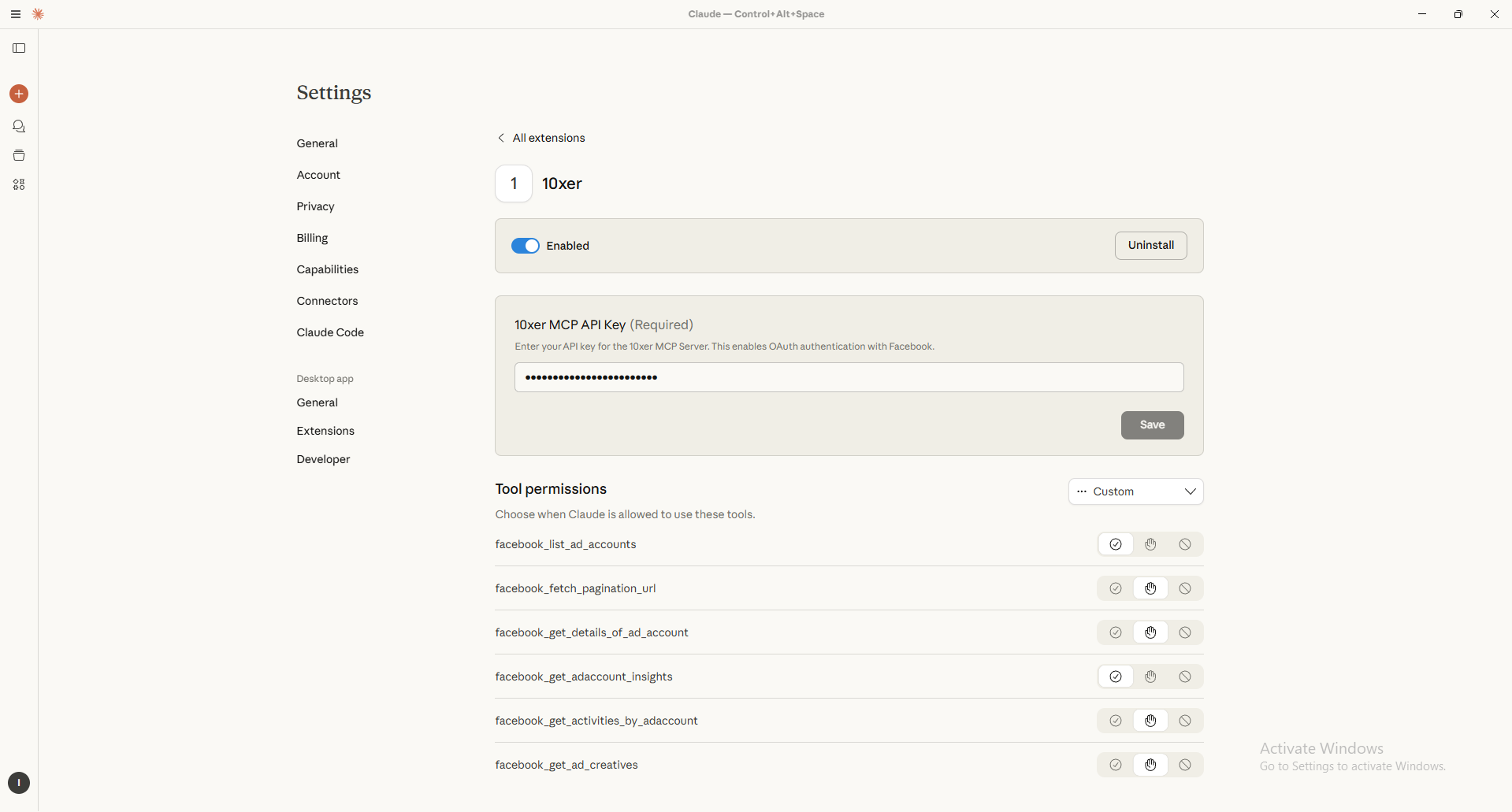Open the Developer settings section
This screenshot has width=1512, height=812.
click(x=323, y=459)
